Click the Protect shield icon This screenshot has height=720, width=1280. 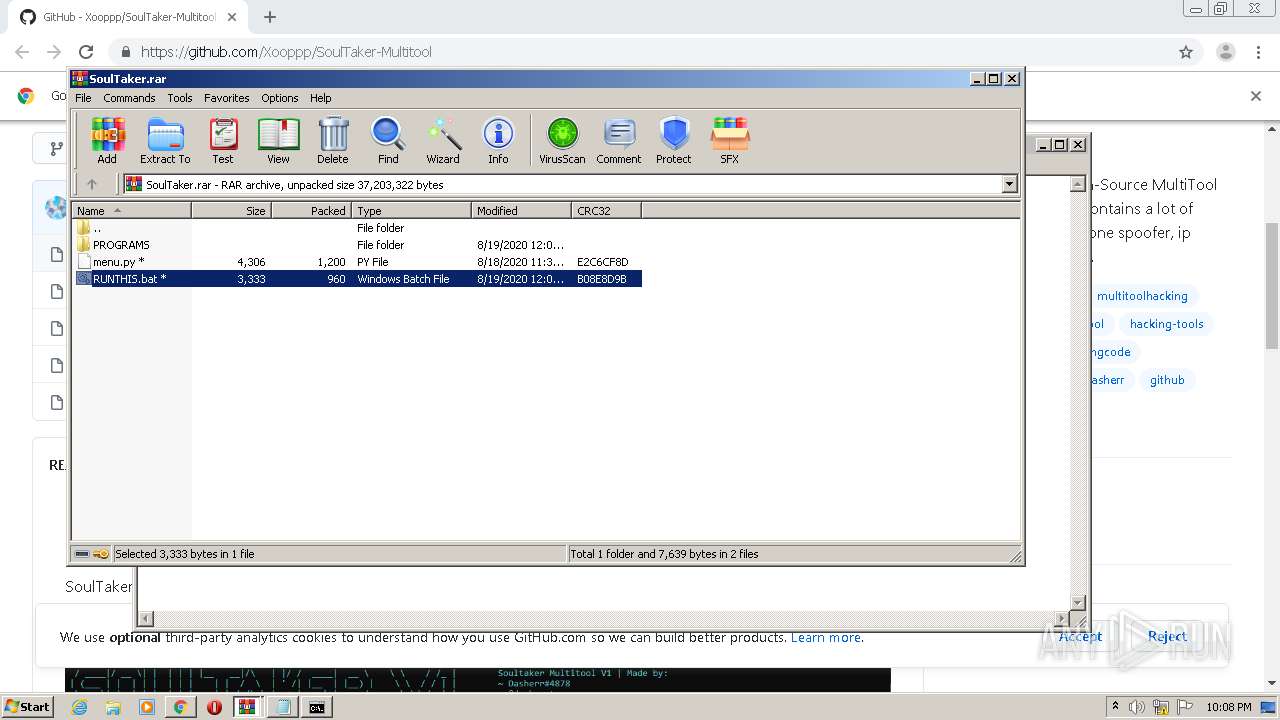674,140
